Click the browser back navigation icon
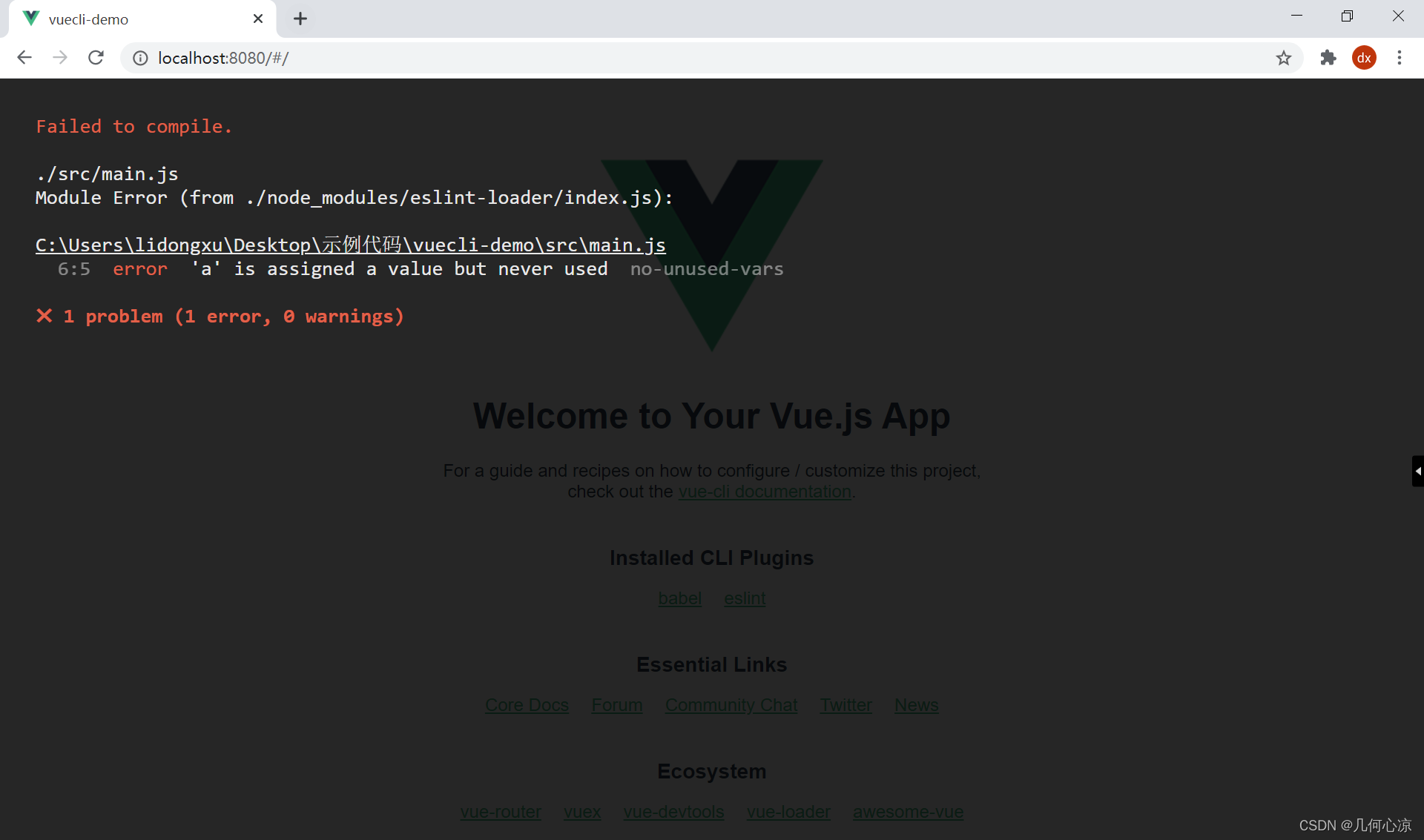Viewport: 1424px width, 840px height. point(24,57)
